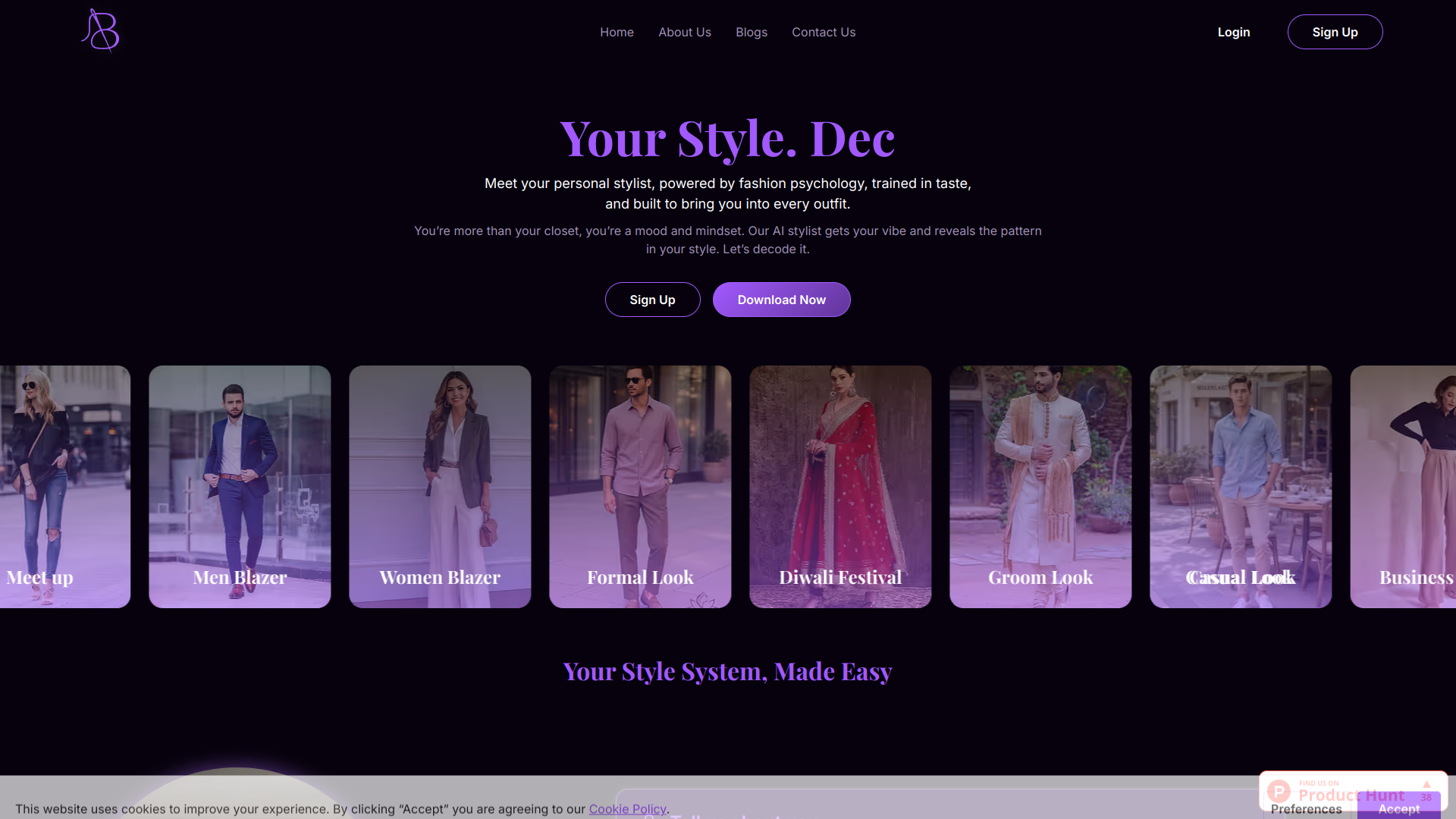Open the Cookie Policy link
The height and width of the screenshot is (819, 1456).
pyautogui.click(x=627, y=809)
